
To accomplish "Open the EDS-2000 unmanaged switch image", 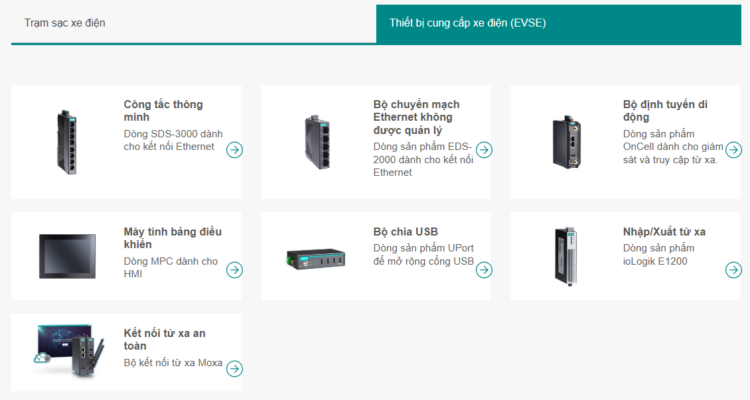I will point(317,142).
